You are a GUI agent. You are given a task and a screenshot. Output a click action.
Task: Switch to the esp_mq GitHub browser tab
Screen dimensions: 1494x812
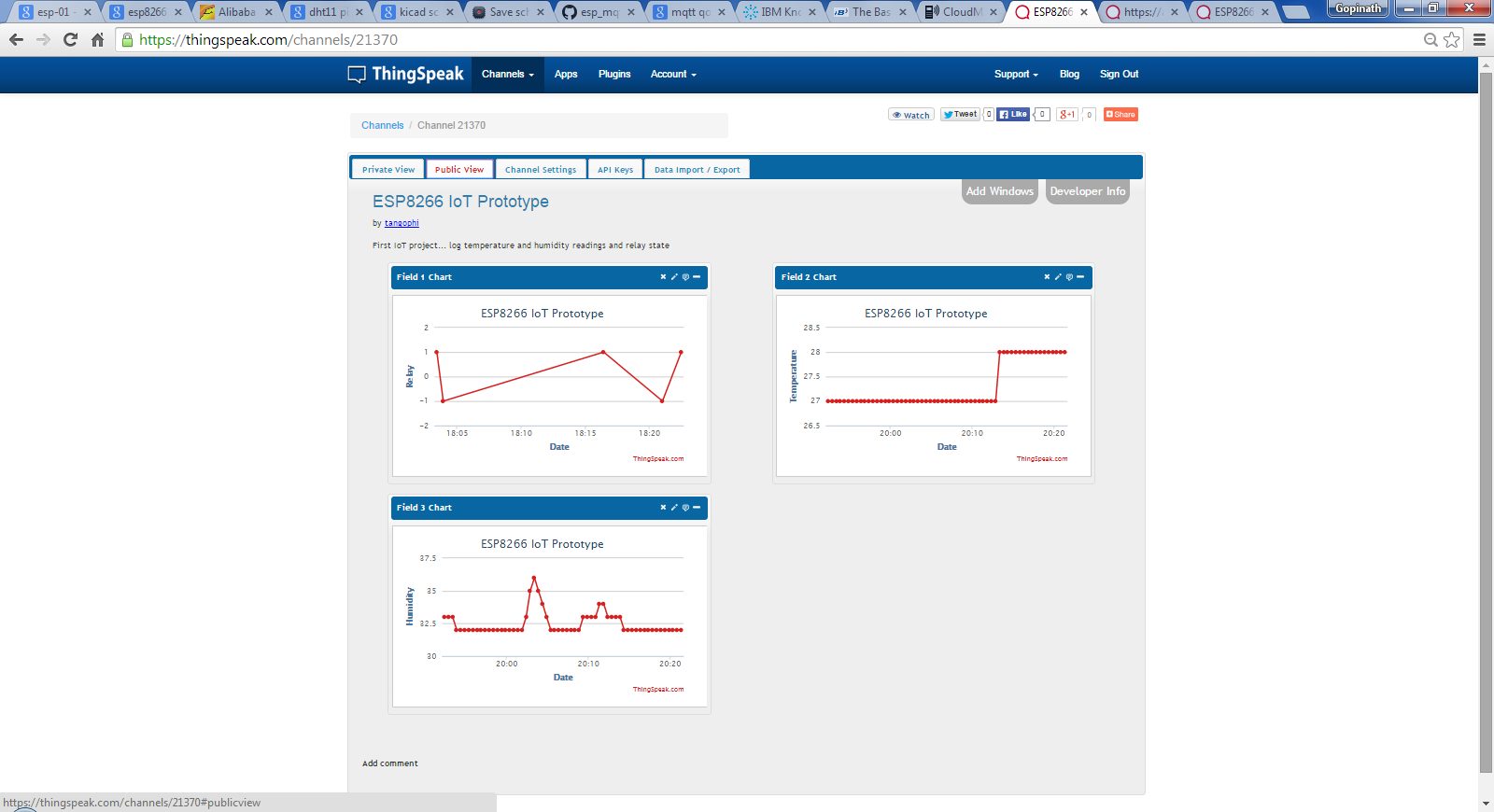click(x=599, y=12)
